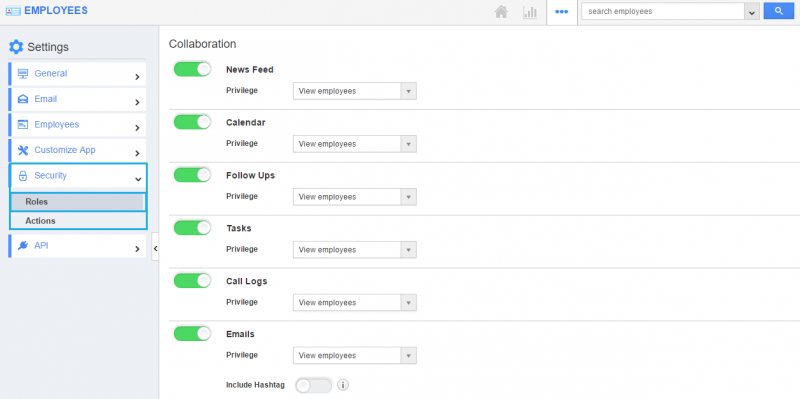Collapse the sidebar with the arrow handle
This screenshot has height=399, width=800.
[x=155, y=248]
